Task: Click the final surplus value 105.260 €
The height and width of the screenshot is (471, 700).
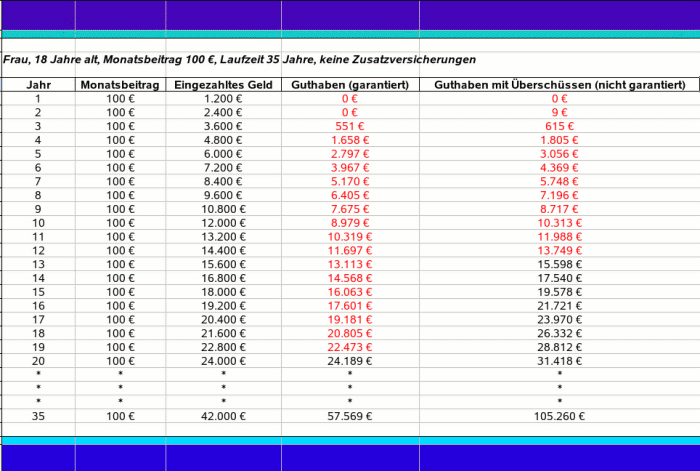Action: pos(559,417)
